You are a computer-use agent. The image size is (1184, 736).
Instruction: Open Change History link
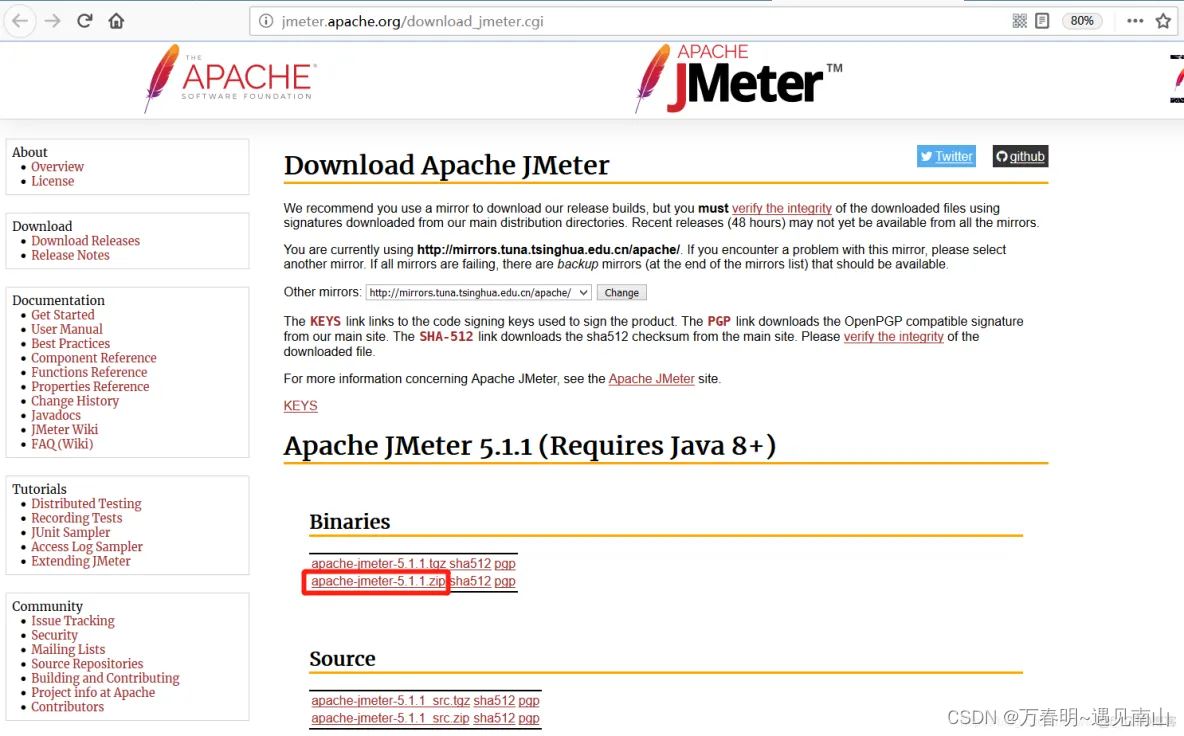point(75,401)
